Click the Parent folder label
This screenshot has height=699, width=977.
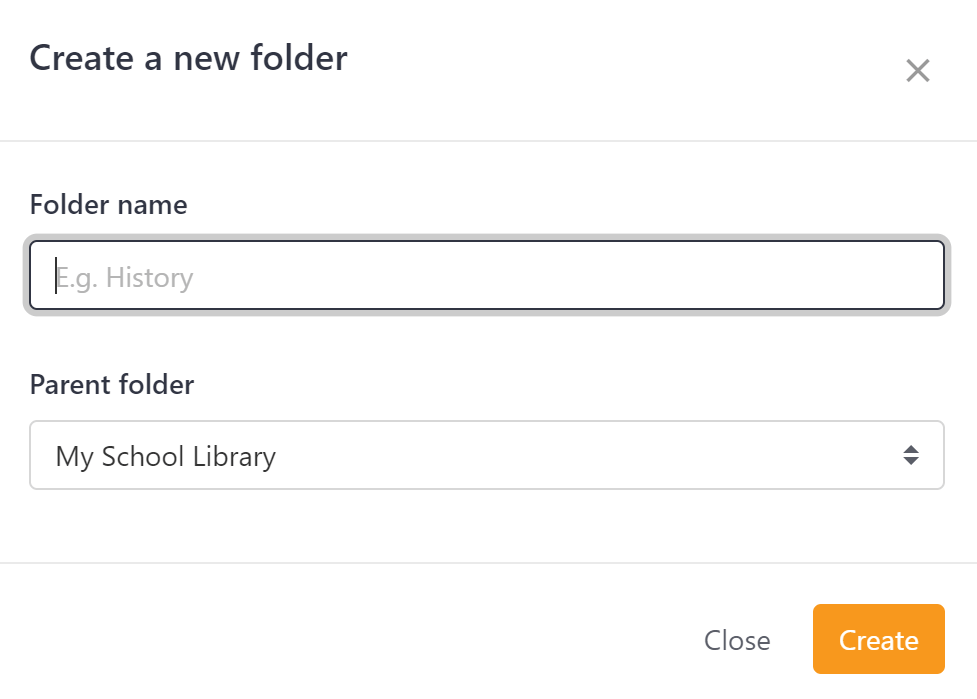[112, 385]
